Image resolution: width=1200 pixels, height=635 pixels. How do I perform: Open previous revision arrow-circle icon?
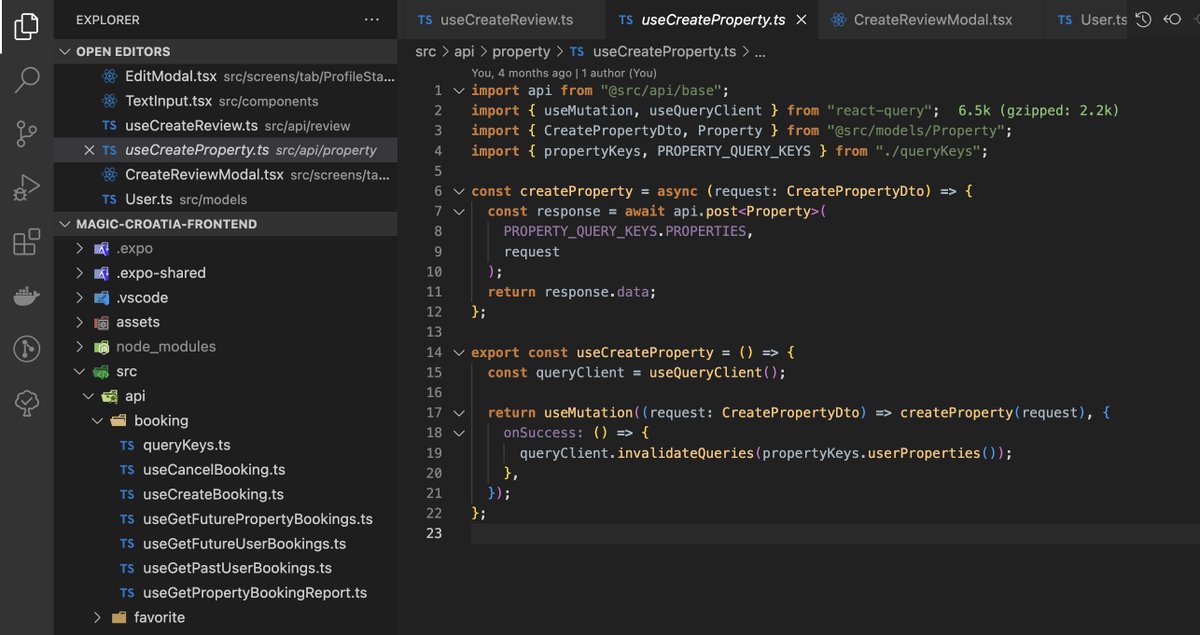coord(1173,20)
